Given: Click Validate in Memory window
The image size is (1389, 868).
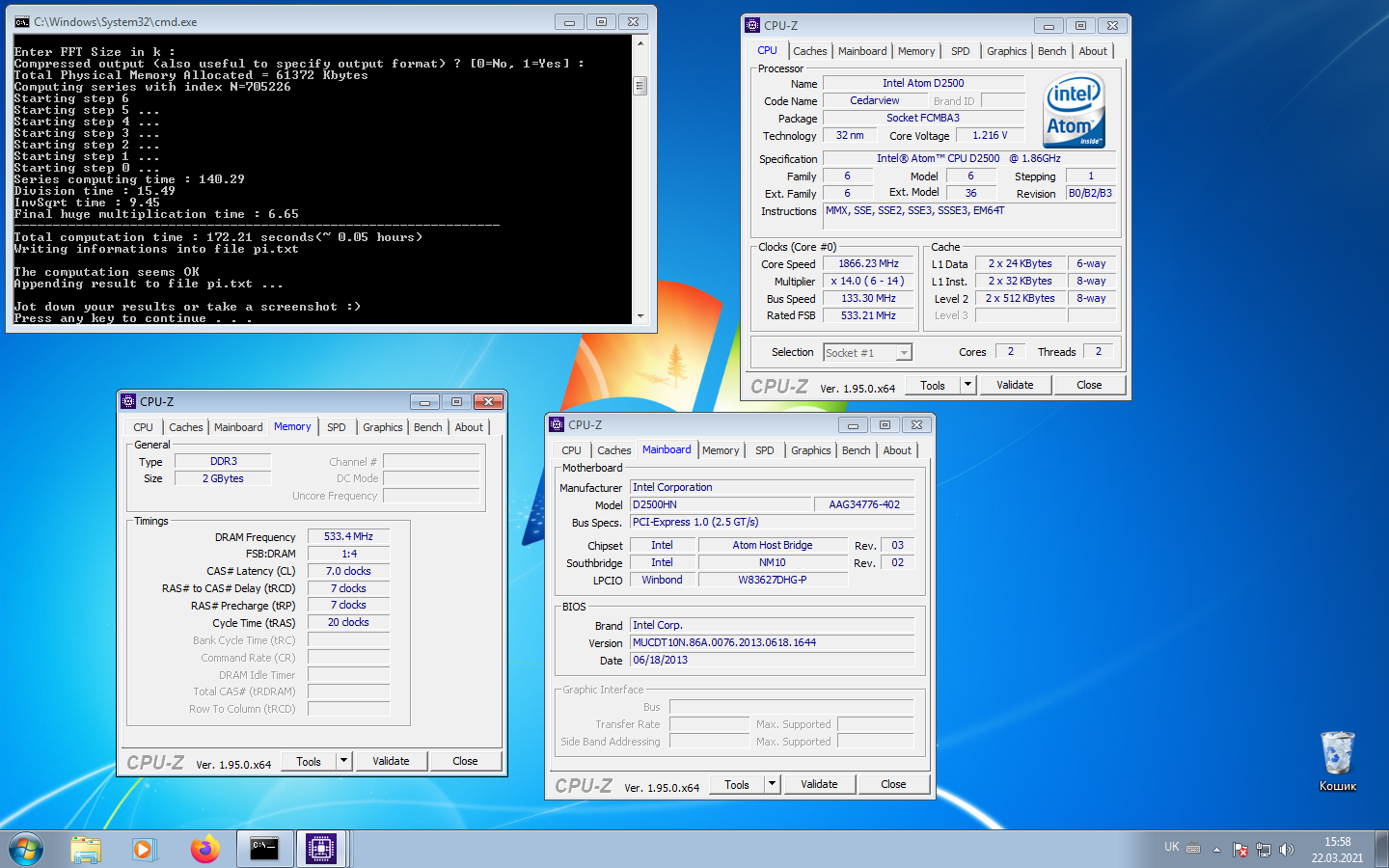Looking at the screenshot, I should click(391, 761).
